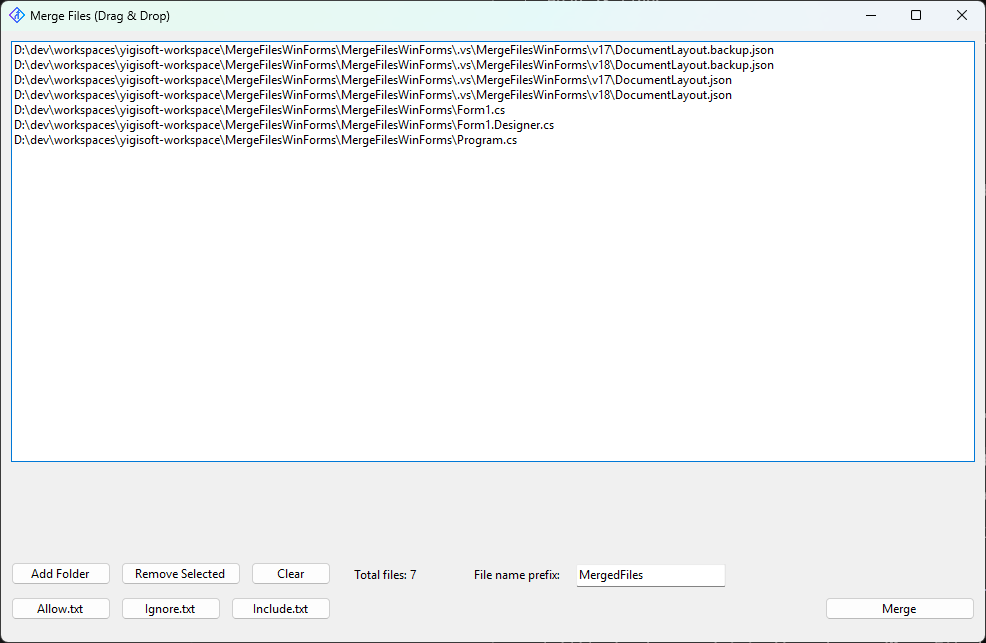Minimize the Merge Files window
This screenshot has height=643, width=986.
click(x=869, y=15)
